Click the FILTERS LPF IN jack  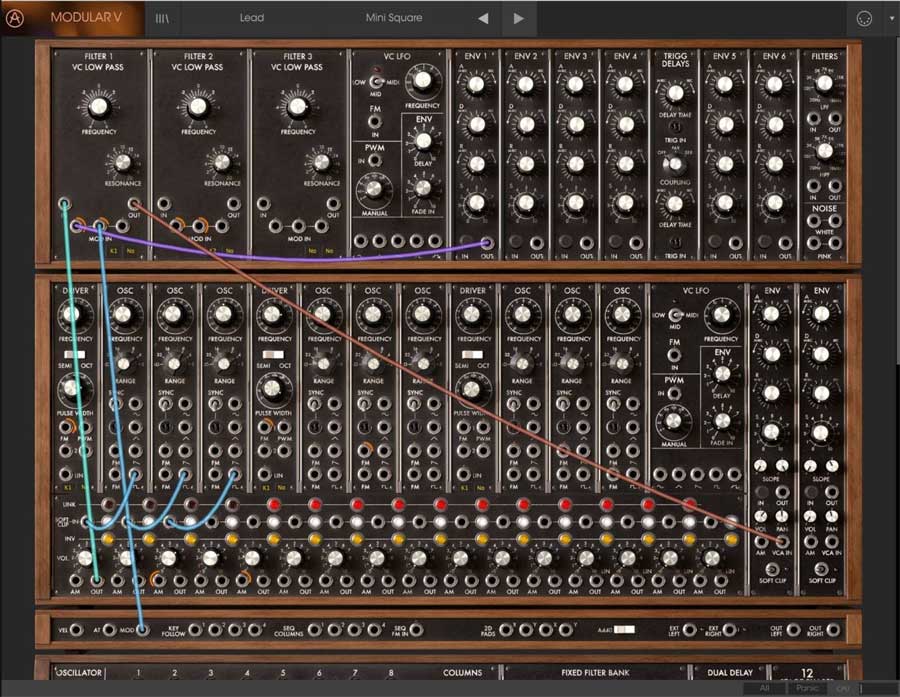[x=813, y=119]
